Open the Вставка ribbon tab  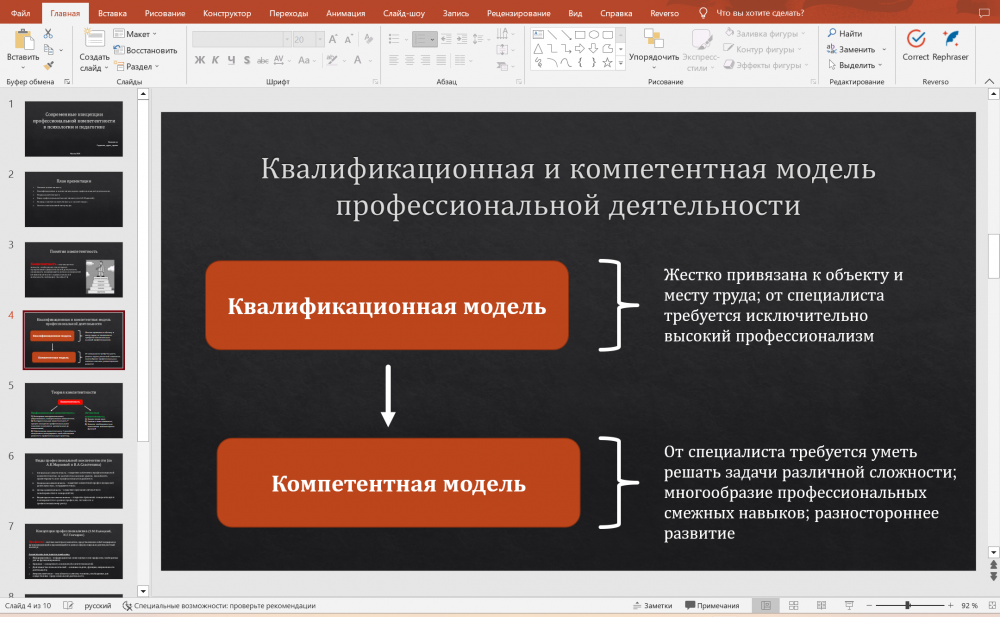pyautogui.click(x=112, y=13)
